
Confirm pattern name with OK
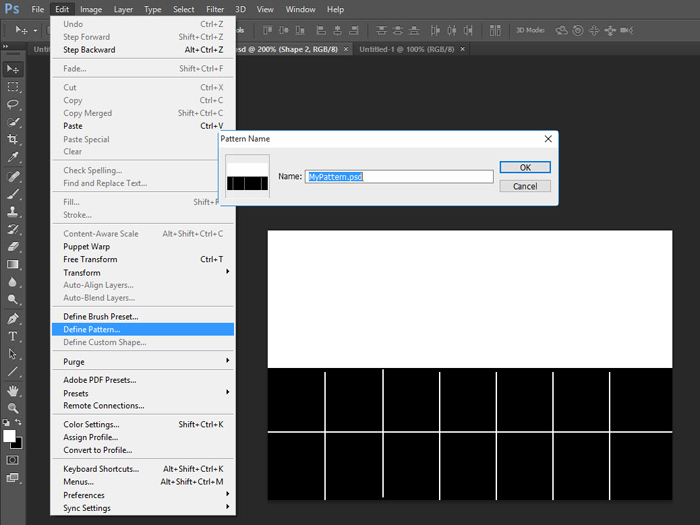tap(525, 167)
